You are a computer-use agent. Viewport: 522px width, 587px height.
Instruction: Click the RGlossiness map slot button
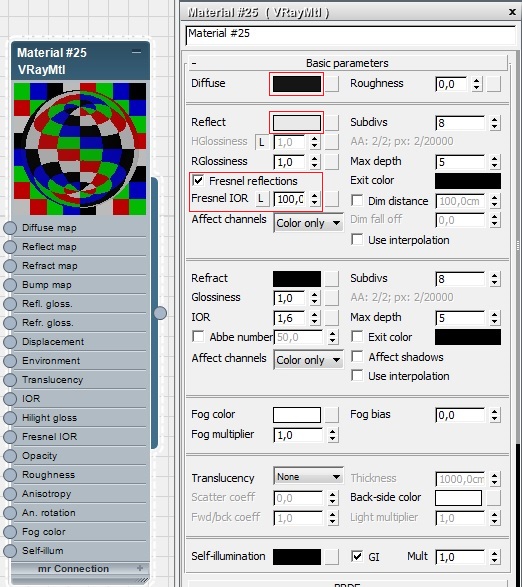(x=332, y=162)
